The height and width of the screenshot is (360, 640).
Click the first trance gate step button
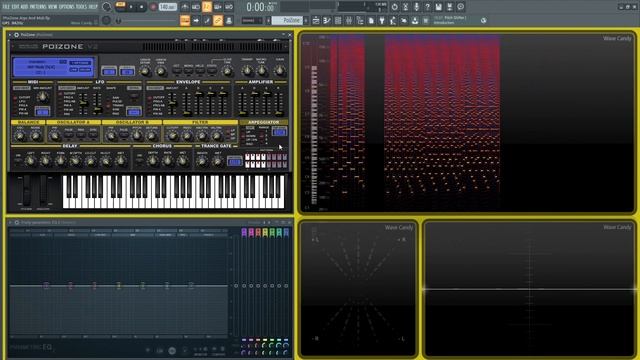[x=247, y=157]
